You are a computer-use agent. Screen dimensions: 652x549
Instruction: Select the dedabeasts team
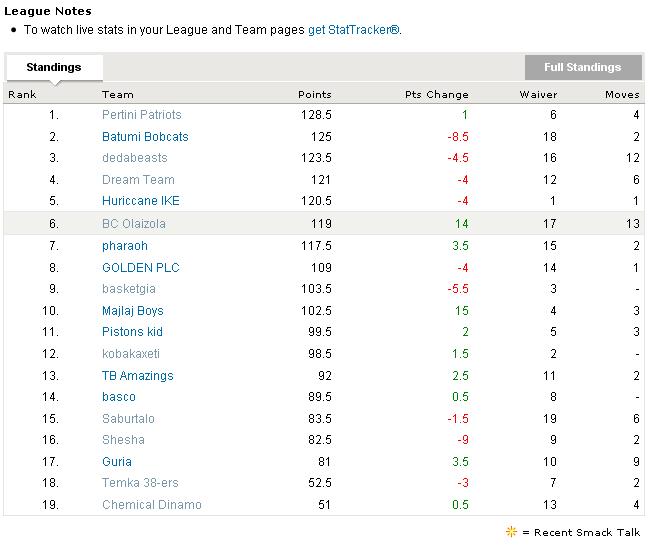tap(134, 158)
